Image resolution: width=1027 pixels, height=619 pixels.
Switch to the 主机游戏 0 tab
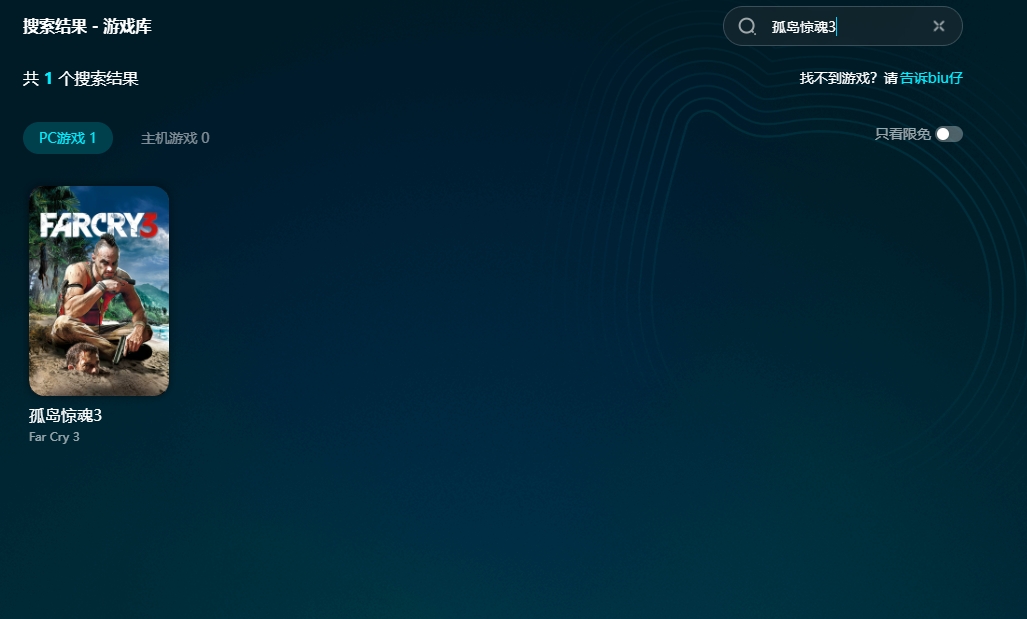point(175,138)
